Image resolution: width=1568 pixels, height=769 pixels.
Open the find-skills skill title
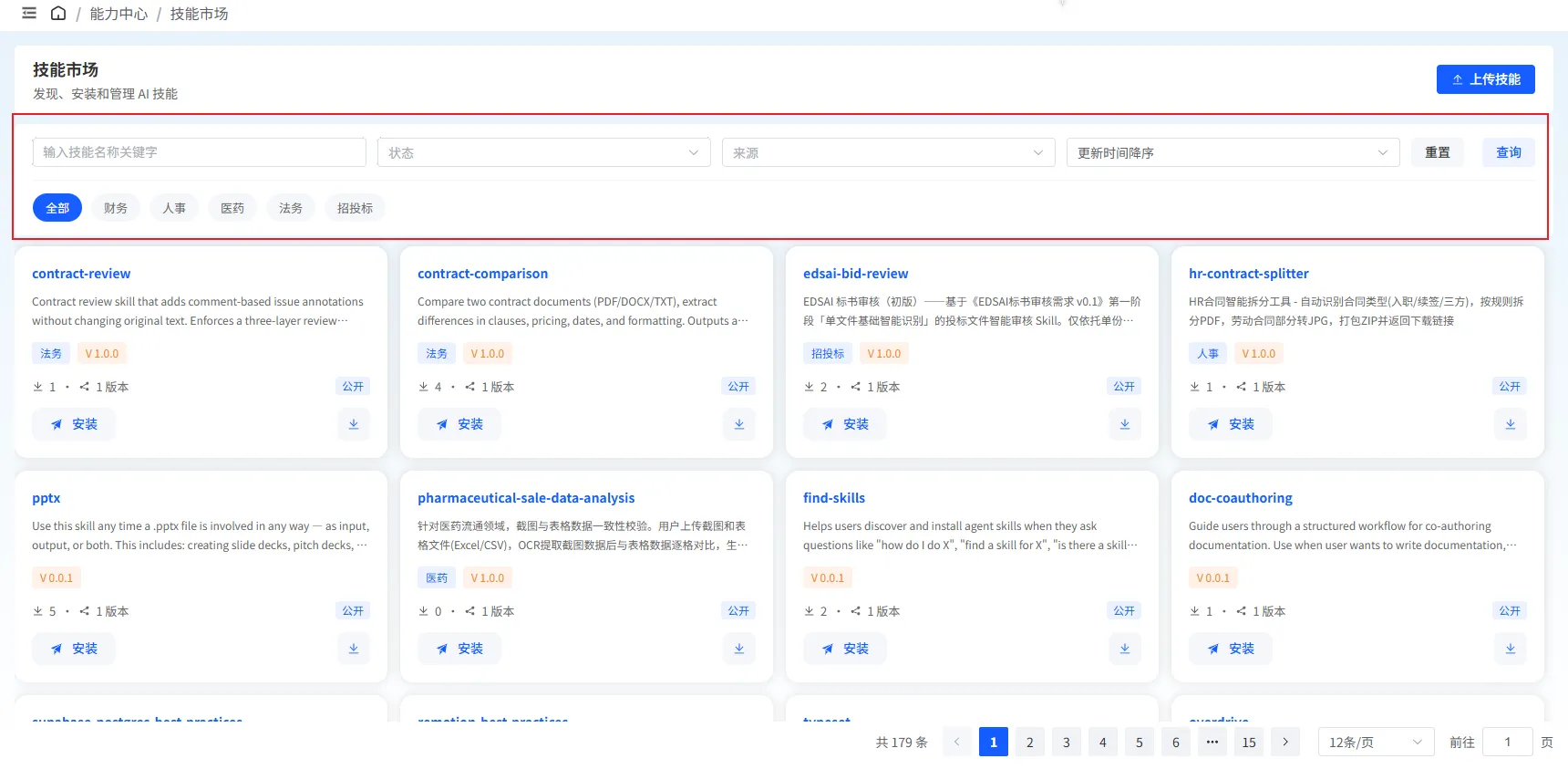[x=834, y=498]
